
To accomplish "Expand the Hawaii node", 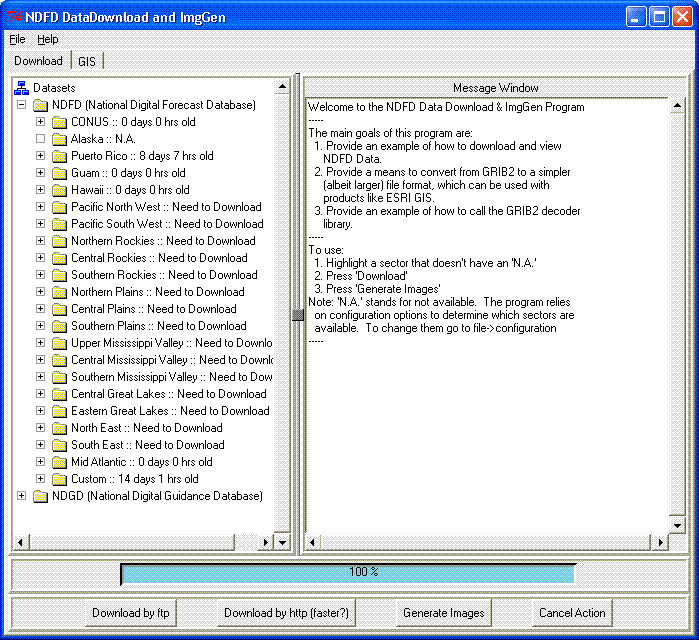I will coord(40,189).
